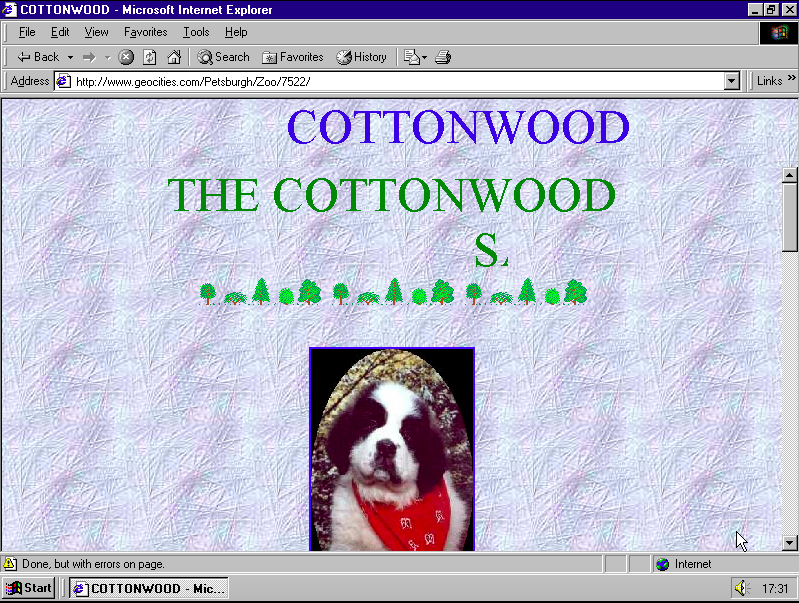Expand the address bar dropdown
This screenshot has width=799, height=603.
coord(732,82)
